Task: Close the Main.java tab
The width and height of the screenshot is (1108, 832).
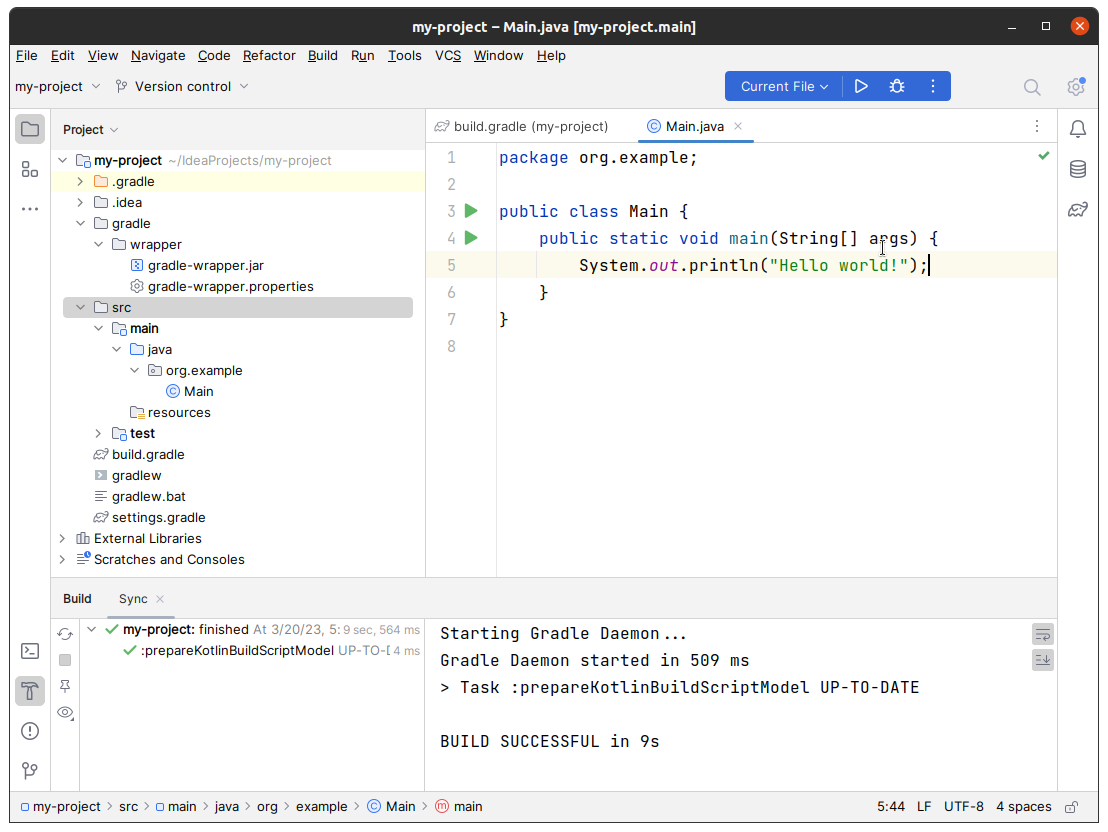Action: 738,126
